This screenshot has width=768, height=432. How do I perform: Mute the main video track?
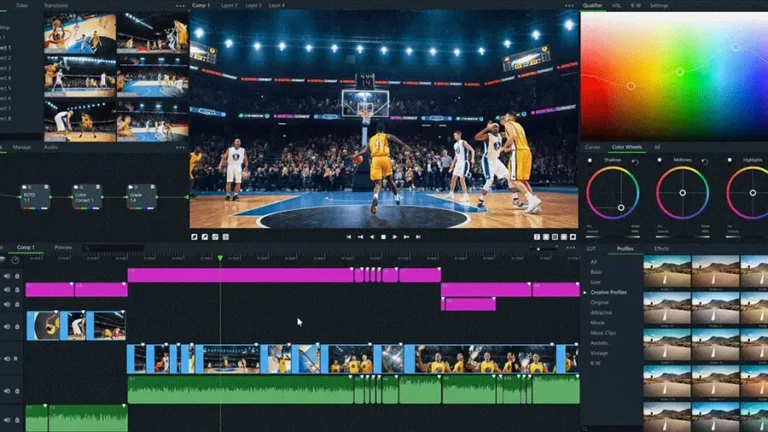point(7,359)
